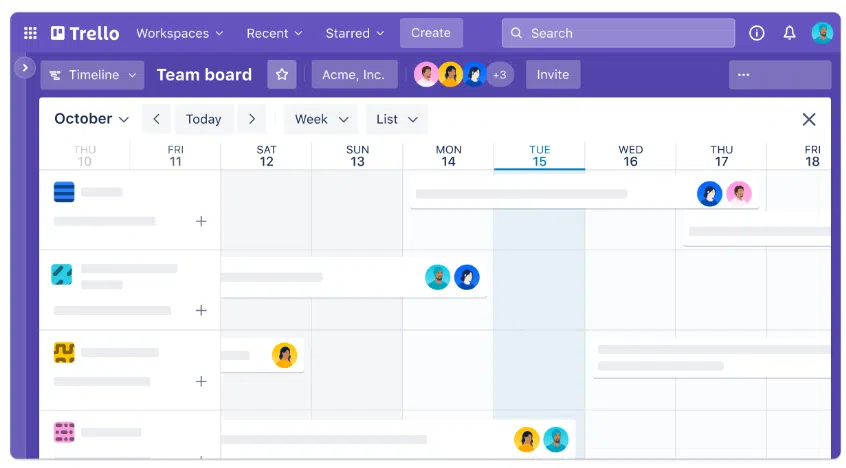Expand the Recent menu
The height and width of the screenshot is (468, 846).
click(x=274, y=33)
